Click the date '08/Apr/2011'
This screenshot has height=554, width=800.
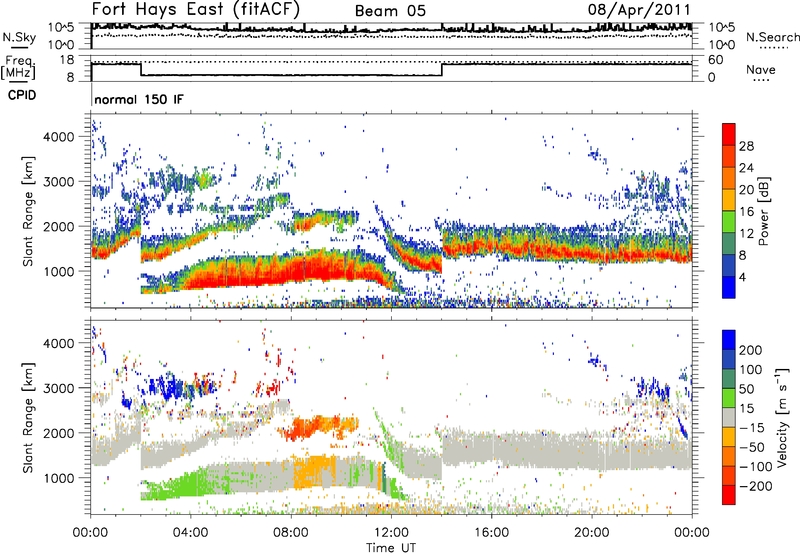click(x=639, y=10)
